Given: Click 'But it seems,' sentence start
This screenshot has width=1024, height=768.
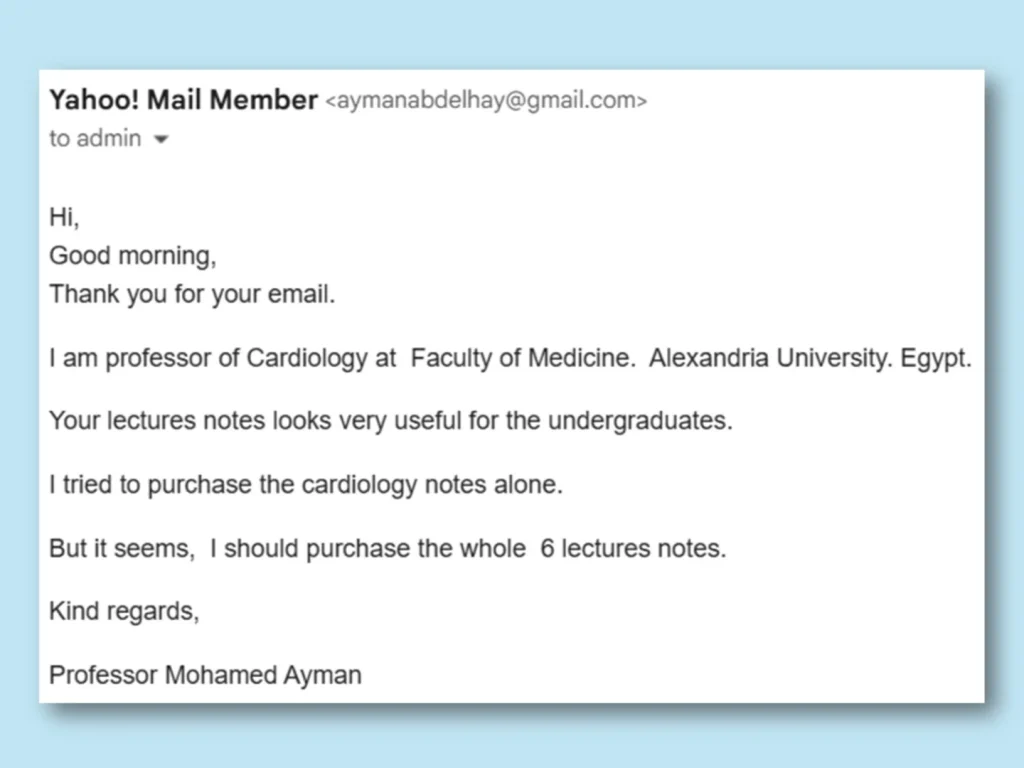Looking at the screenshot, I should click(x=122, y=548).
